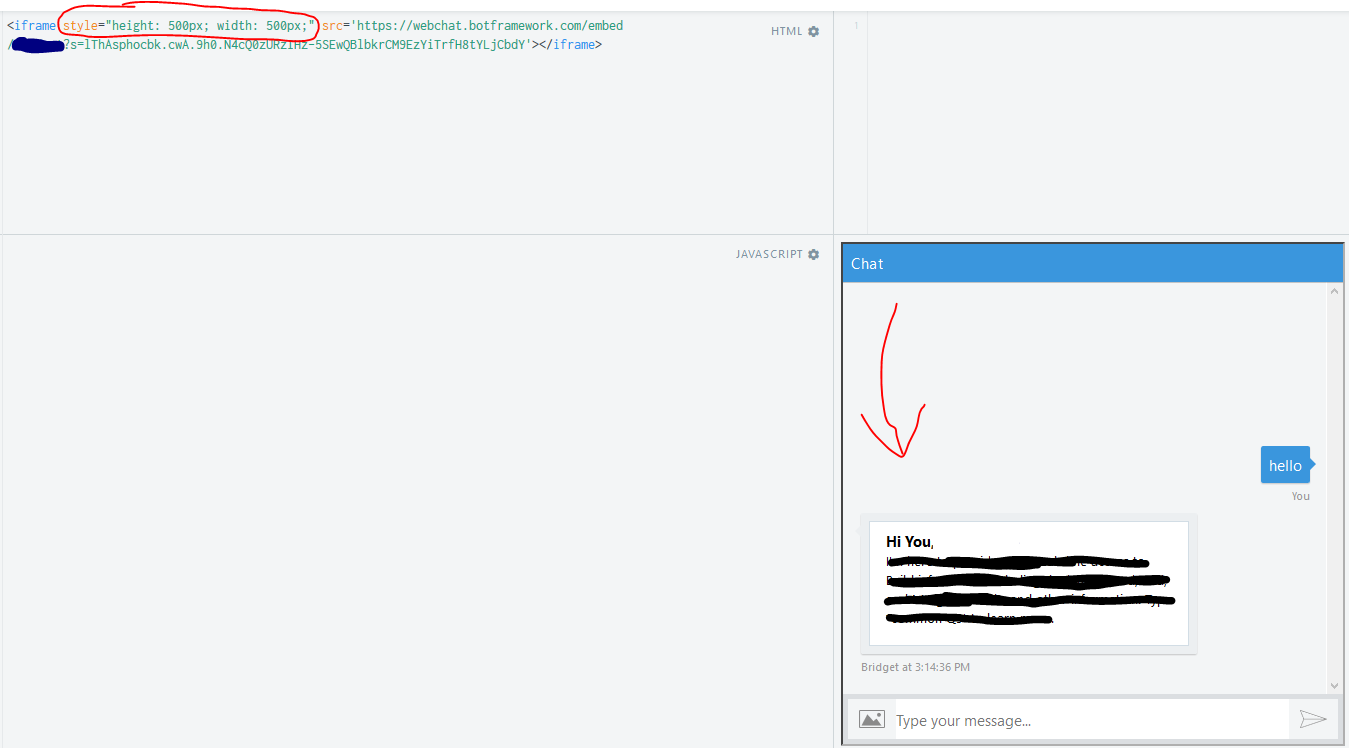
Task: Open the HTML panel settings gear
Action: click(x=814, y=31)
